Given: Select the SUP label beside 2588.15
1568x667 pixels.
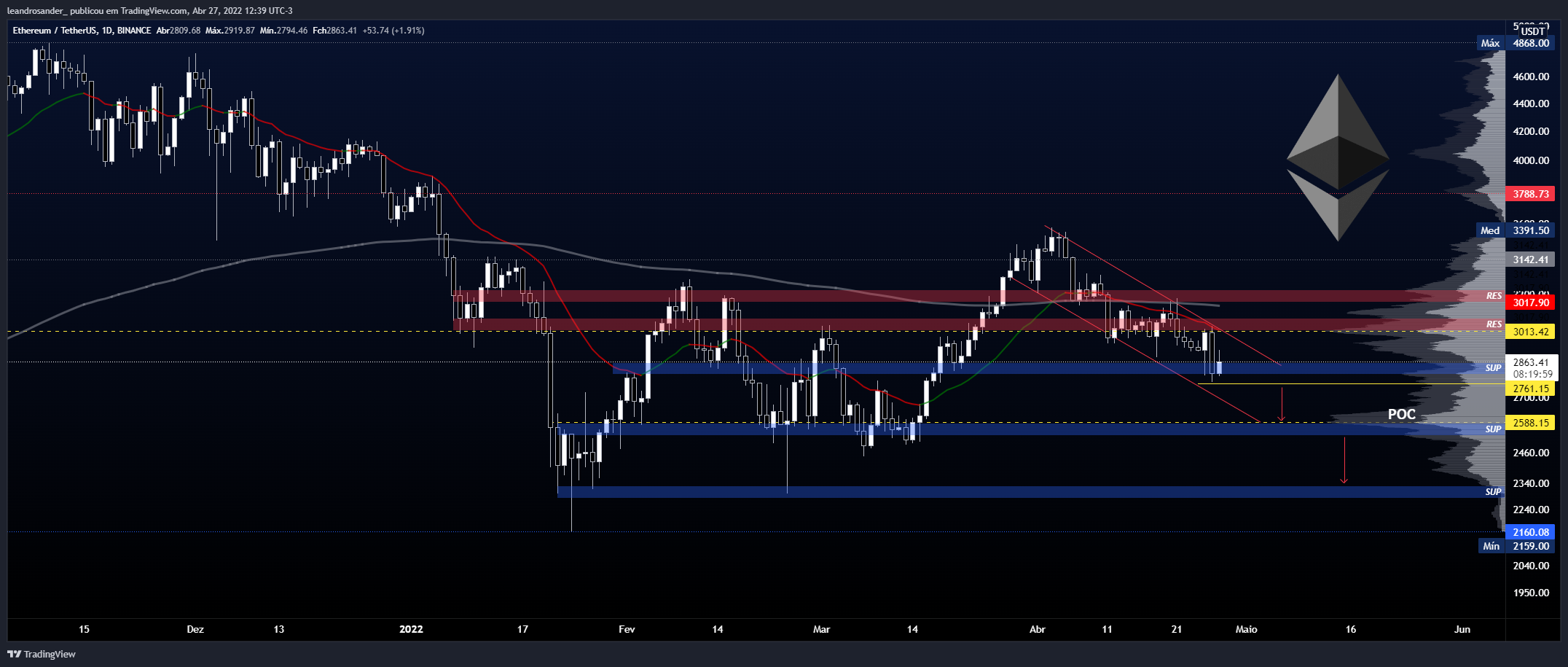Looking at the screenshot, I should [1493, 429].
